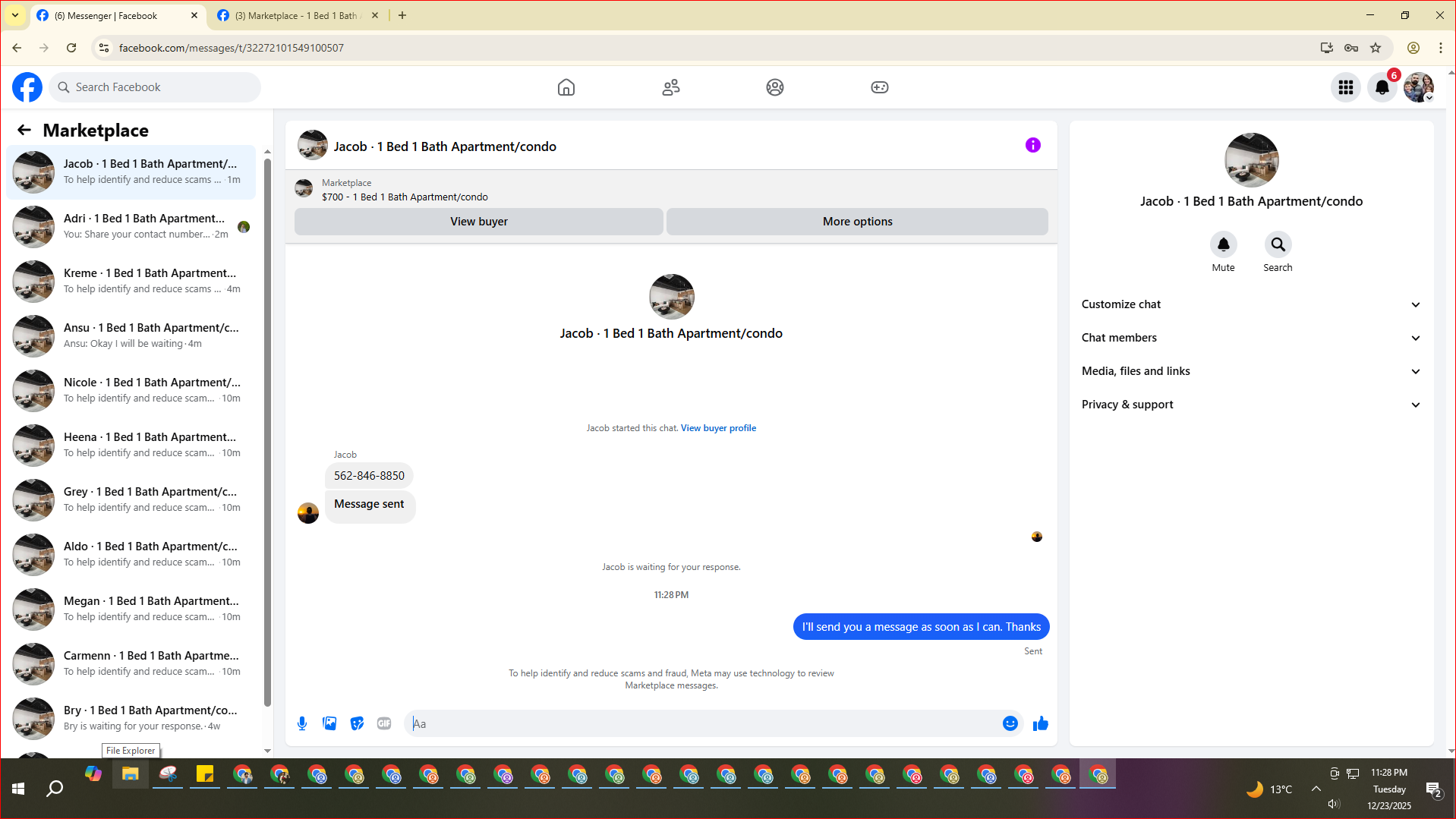
Task: Open the Facebook menu grid icon
Action: (x=1346, y=87)
